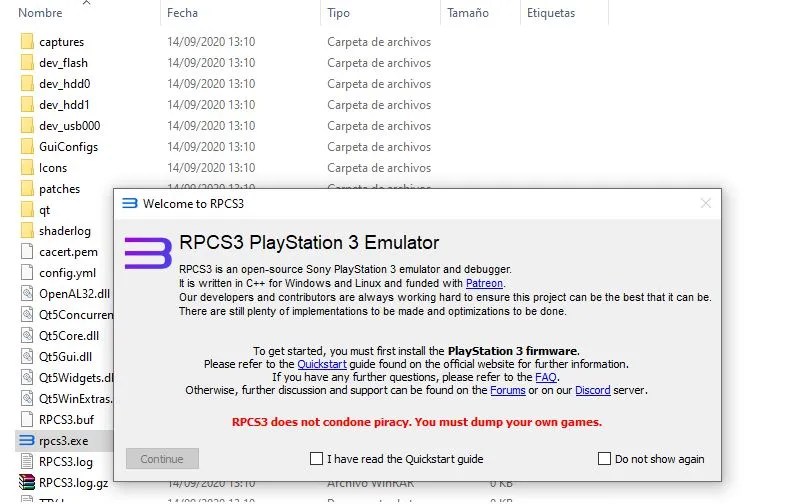787x504 pixels.
Task: Click the cacert.pem file icon
Action: (27, 251)
